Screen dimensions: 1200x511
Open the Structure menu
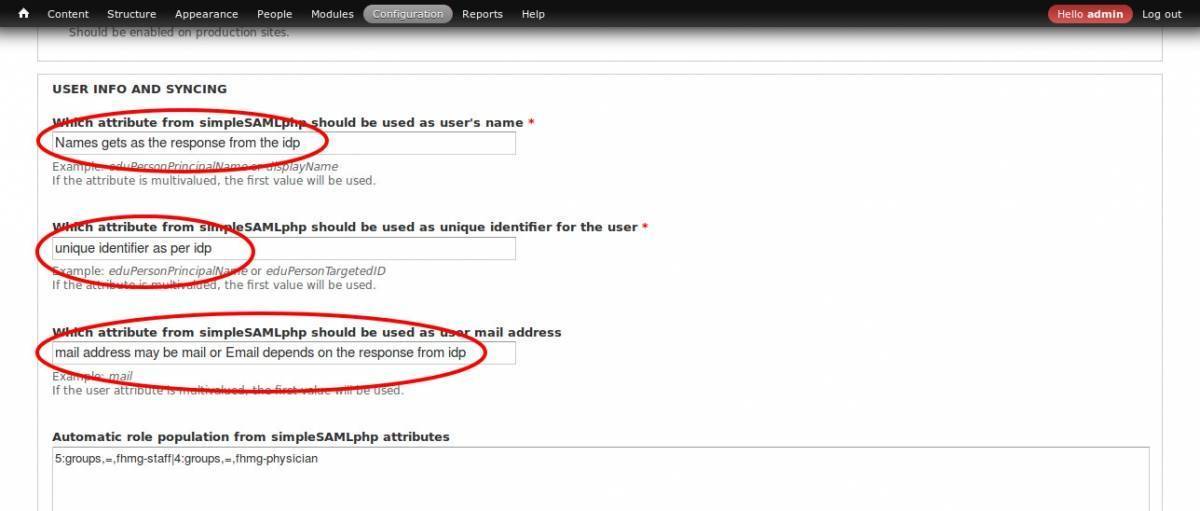pos(131,14)
